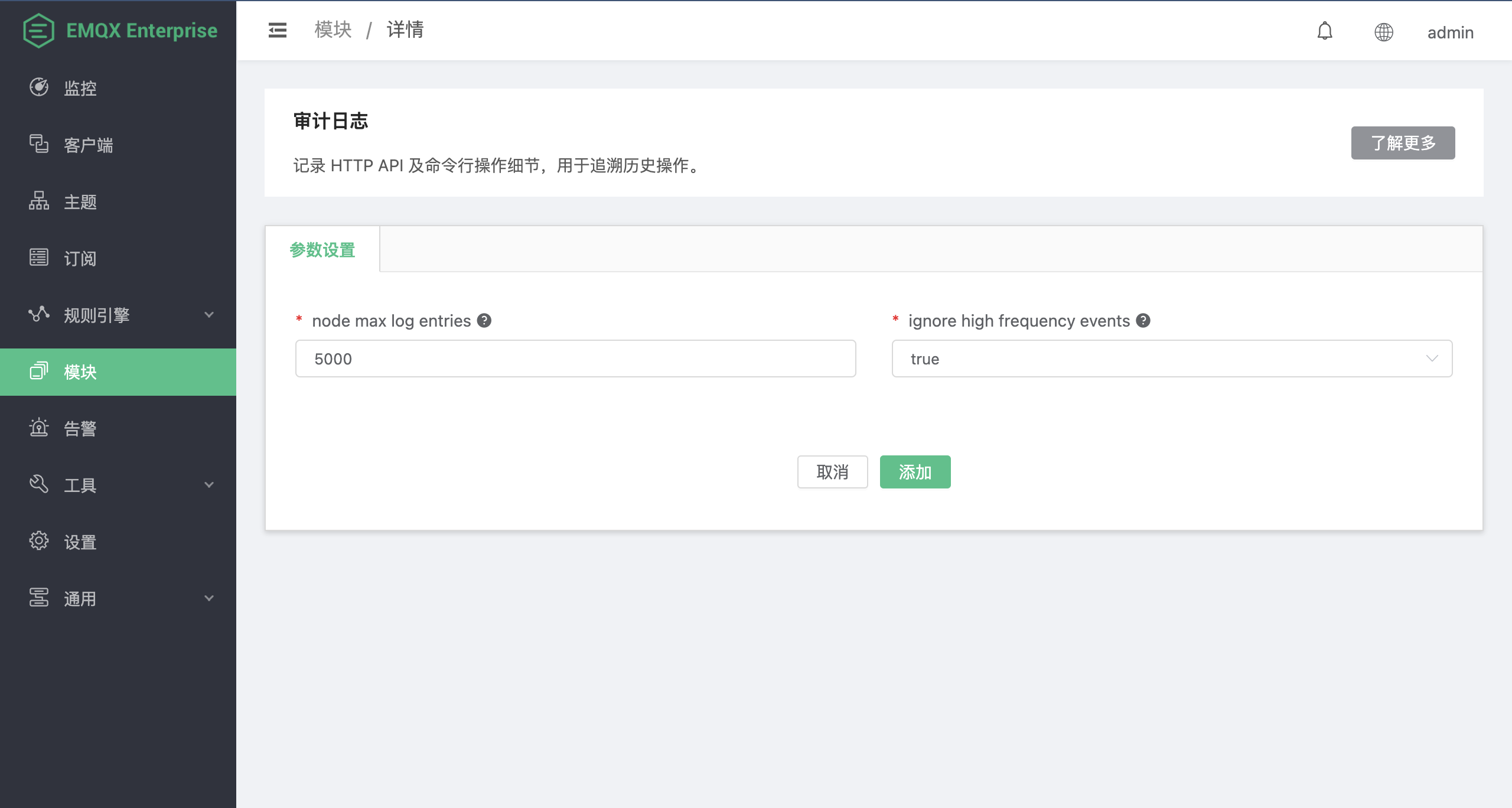
Task: Open 设置 settings in sidebar
Action: (80, 542)
